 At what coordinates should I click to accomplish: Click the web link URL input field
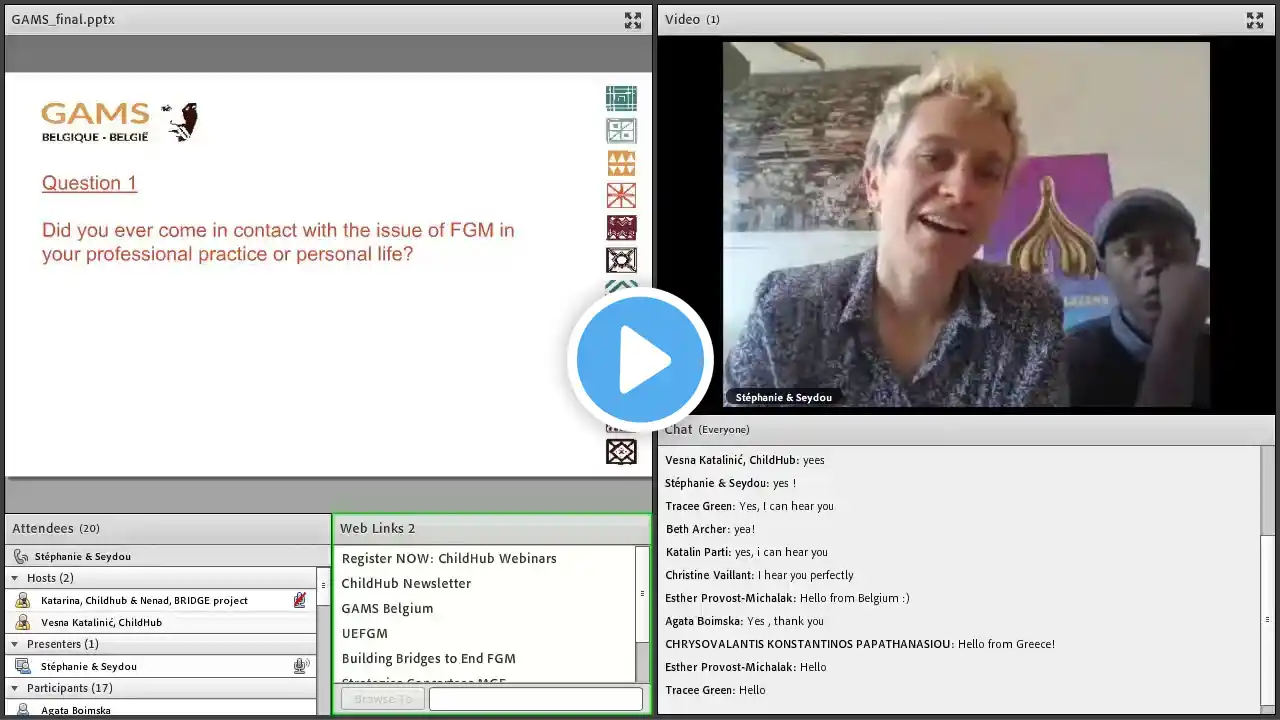[x=536, y=699]
